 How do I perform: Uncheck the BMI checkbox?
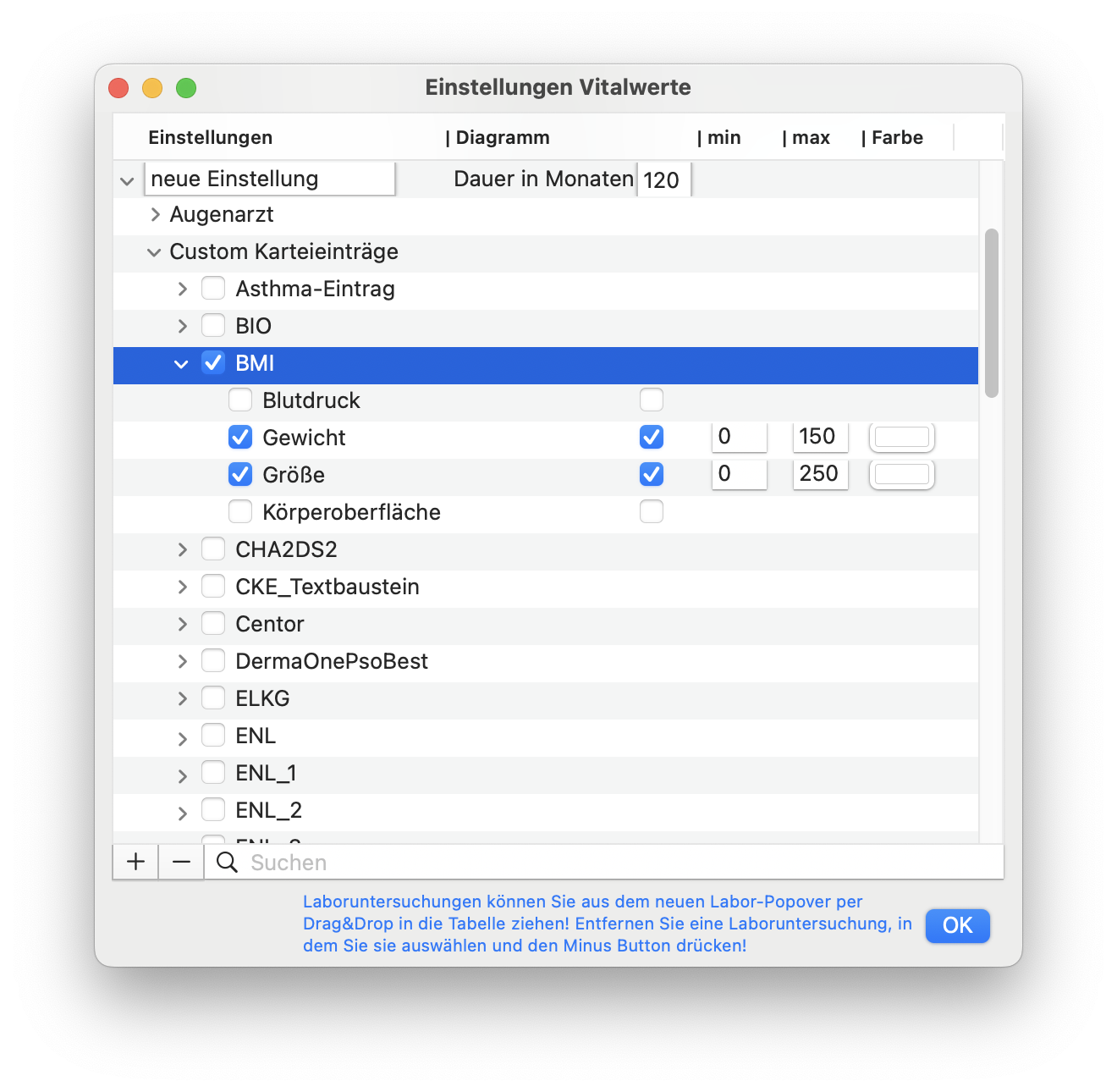tap(213, 363)
